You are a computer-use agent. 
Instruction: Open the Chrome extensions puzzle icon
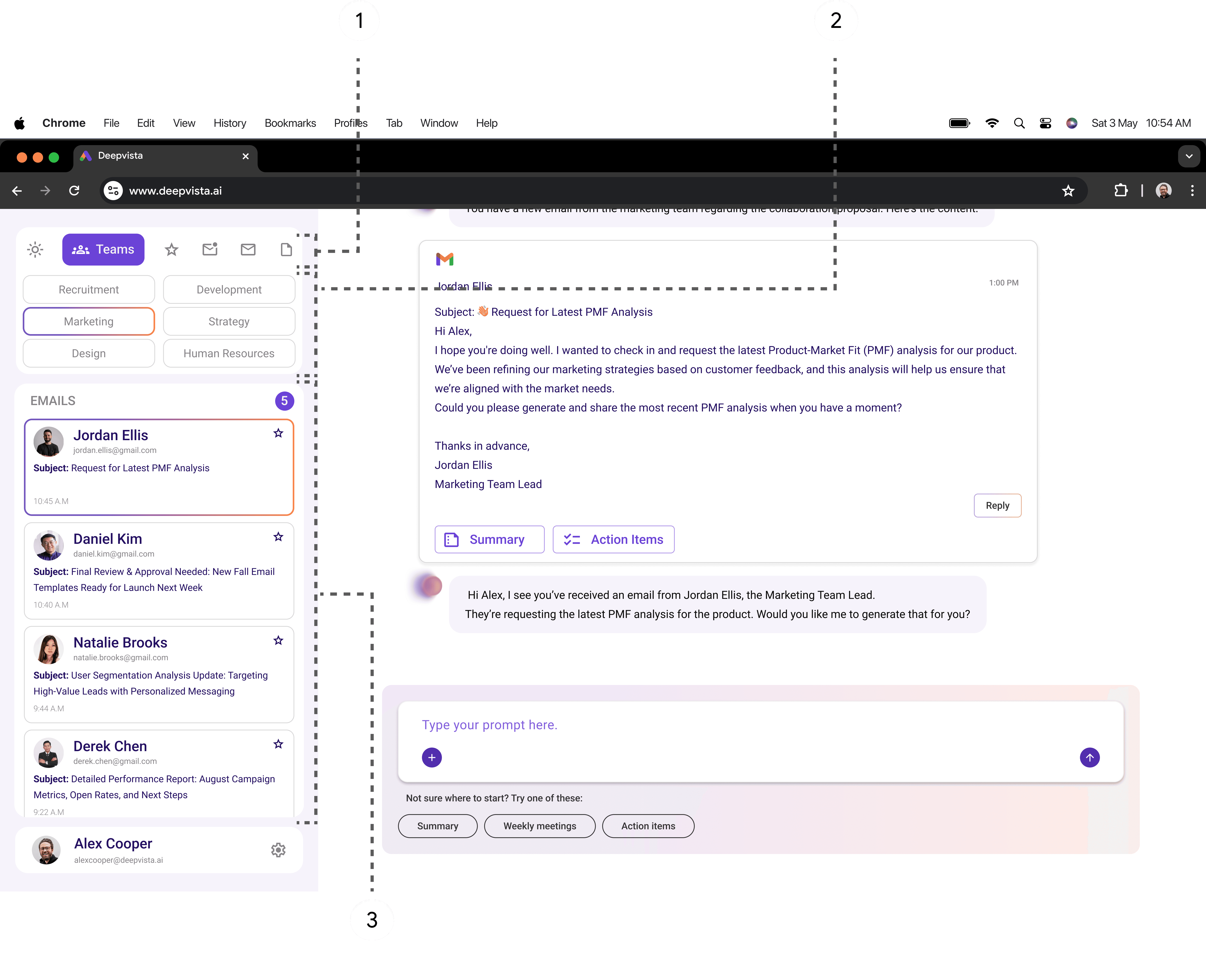[1121, 191]
